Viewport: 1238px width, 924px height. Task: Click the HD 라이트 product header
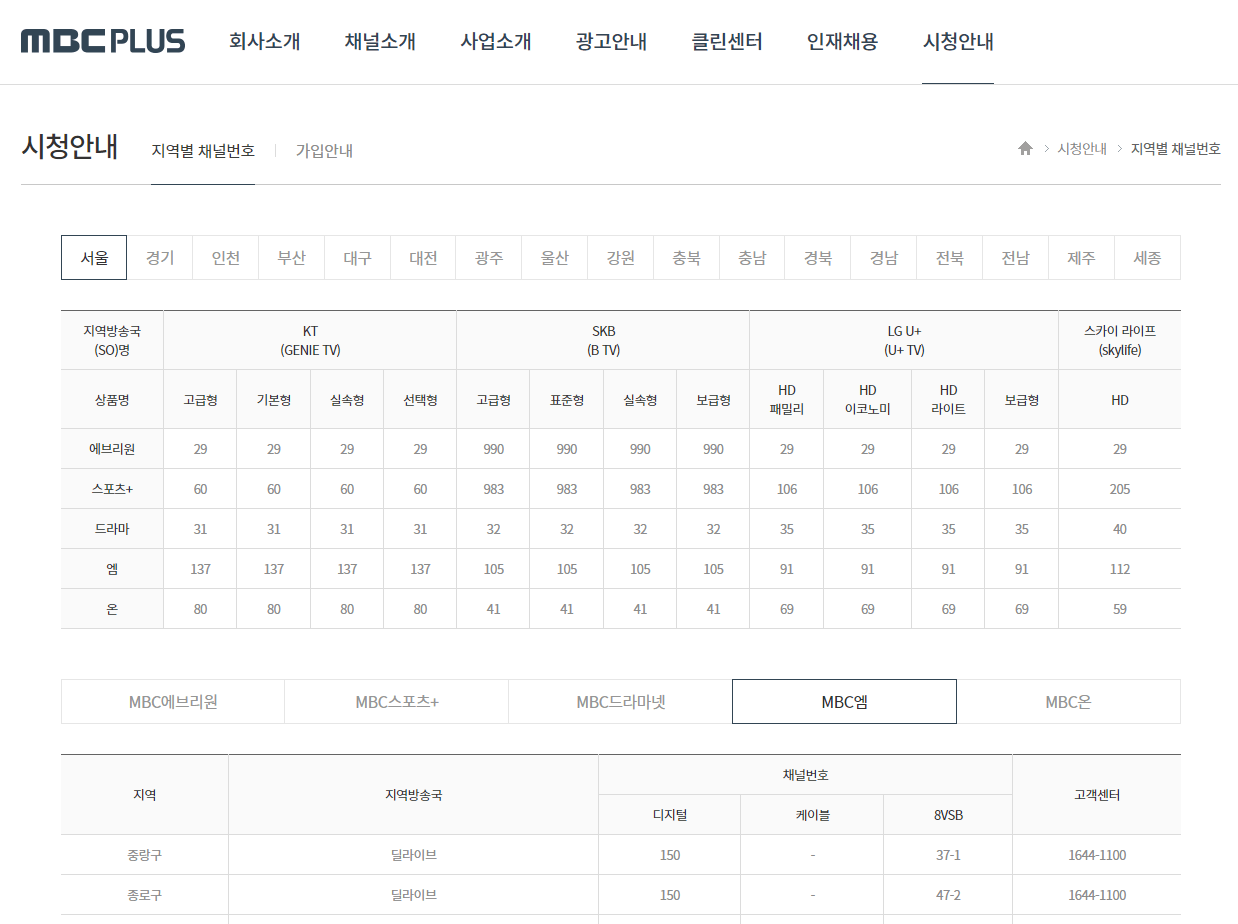pos(949,400)
